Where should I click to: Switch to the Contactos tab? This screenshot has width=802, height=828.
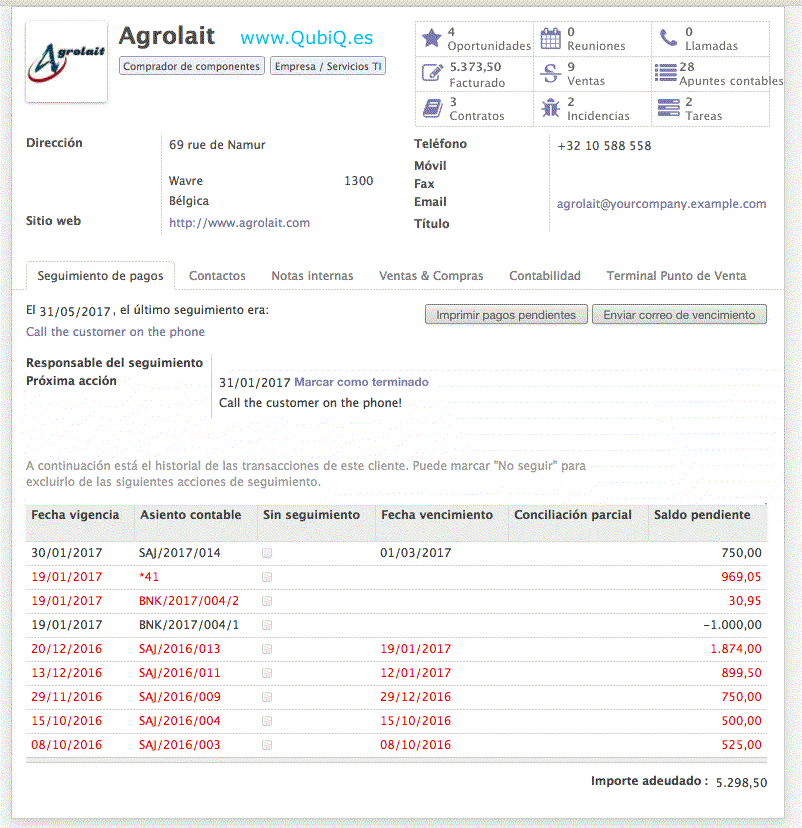click(217, 276)
